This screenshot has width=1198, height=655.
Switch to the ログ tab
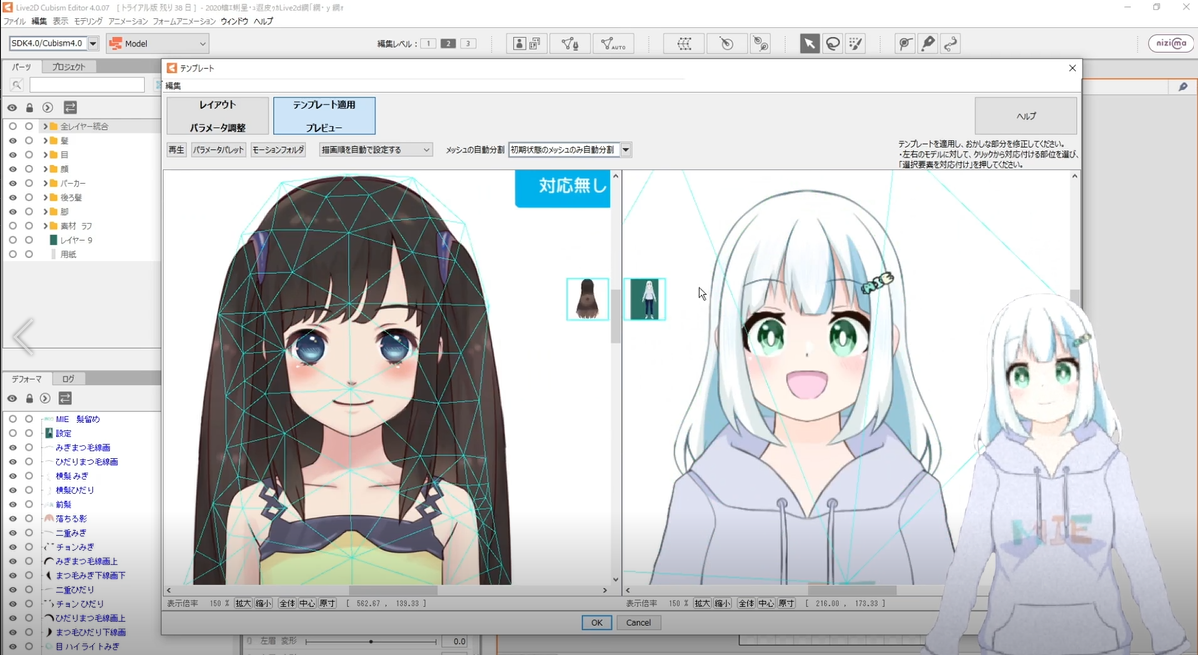68,378
